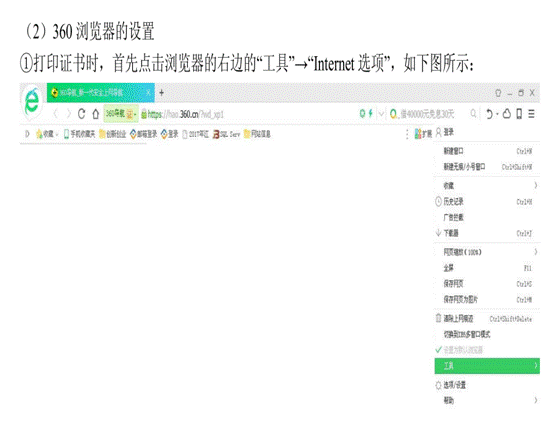Select 新建窗口 from the menu
Viewport: 553px width, 431px height.
(487, 151)
